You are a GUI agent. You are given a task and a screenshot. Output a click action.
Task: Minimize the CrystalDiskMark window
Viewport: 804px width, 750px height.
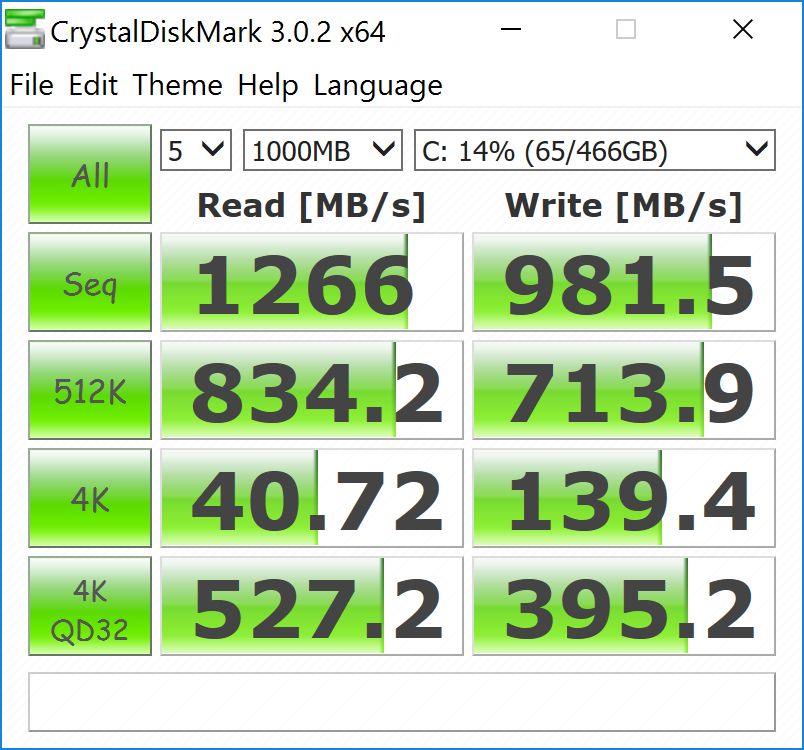(x=511, y=29)
